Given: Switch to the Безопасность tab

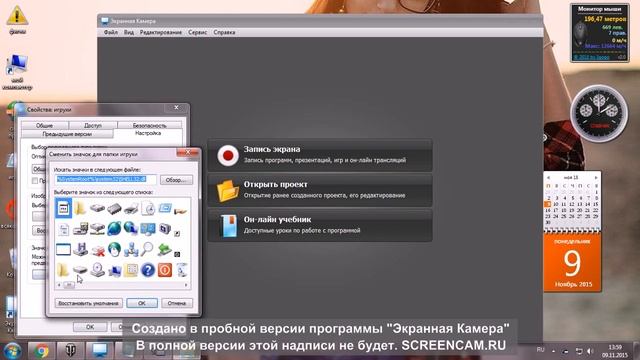Looking at the screenshot, I should [x=149, y=125].
